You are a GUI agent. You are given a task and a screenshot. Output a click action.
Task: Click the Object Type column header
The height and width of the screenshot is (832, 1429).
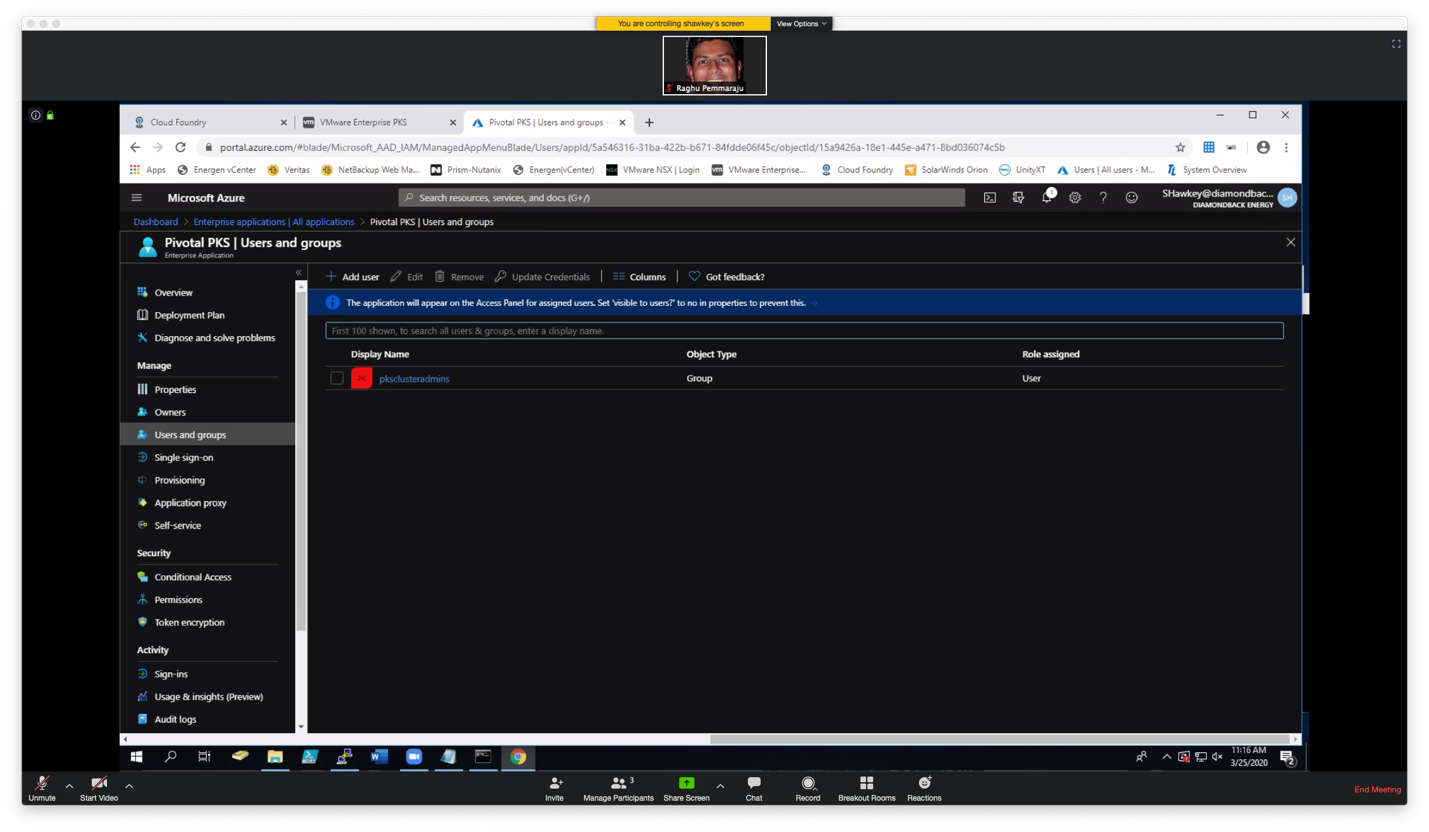click(711, 354)
